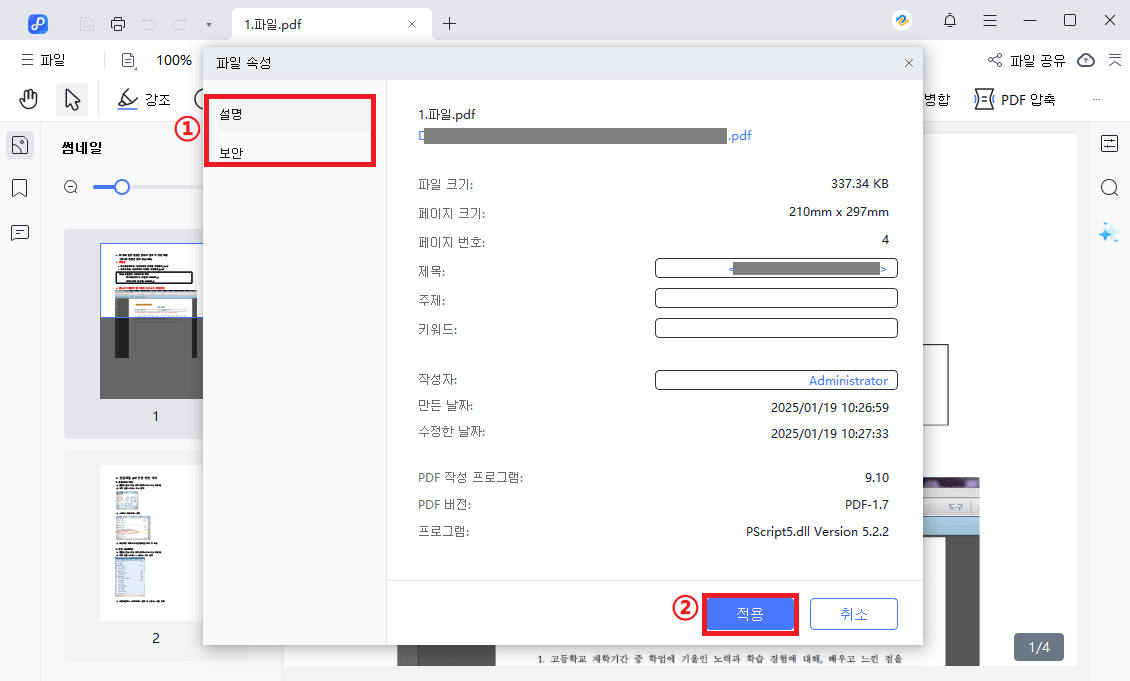This screenshot has height=681, width=1130.
Task: Click the 337.34 KB file size value
Action: pyautogui.click(x=860, y=184)
